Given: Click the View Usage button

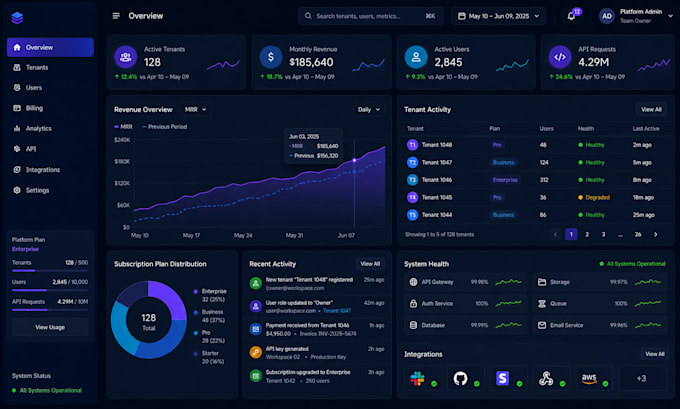Looking at the screenshot, I should click(x=50, y=327).
